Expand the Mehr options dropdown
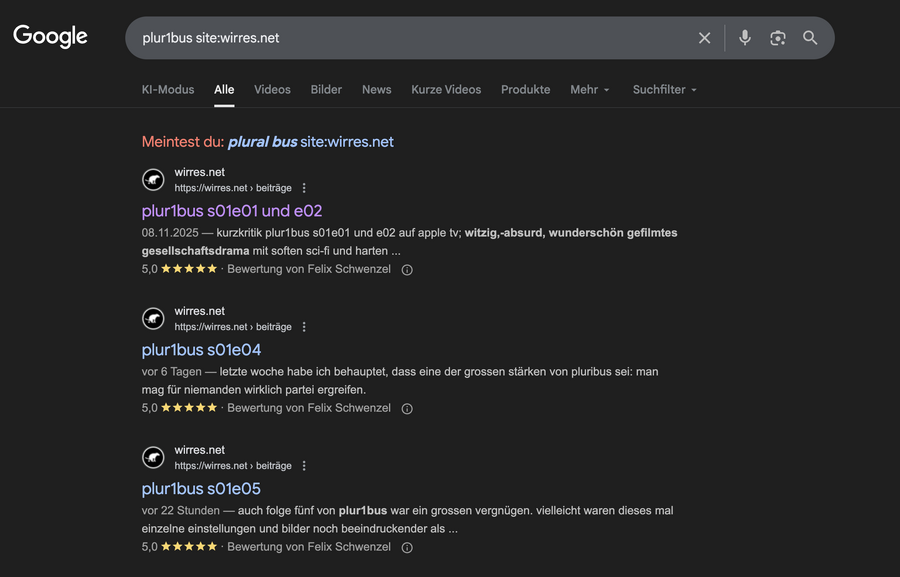 [x=589, y=89]
